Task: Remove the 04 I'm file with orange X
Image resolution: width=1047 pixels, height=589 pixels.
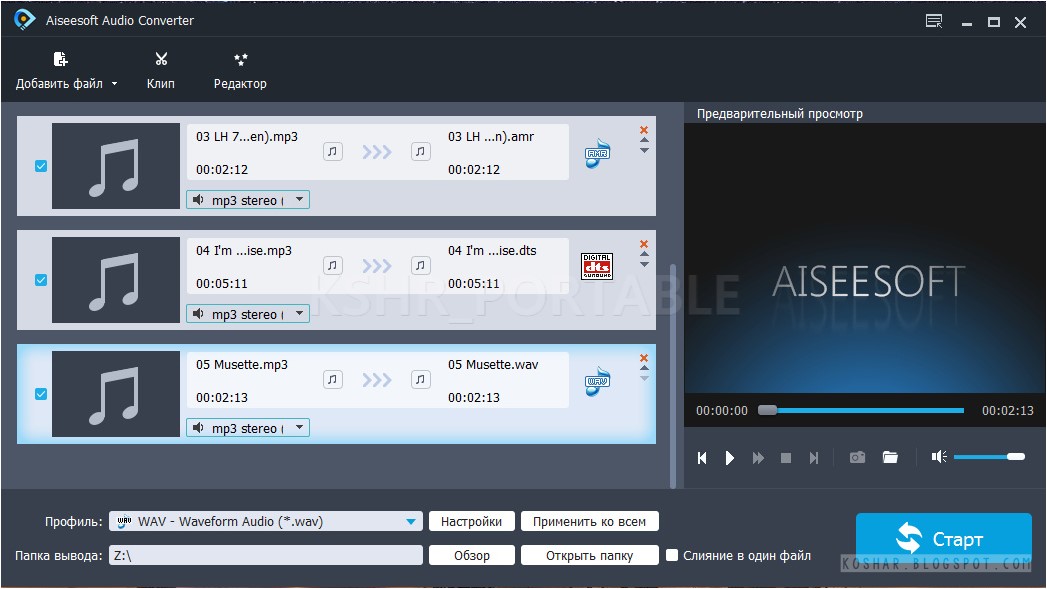Action: click(644, 244)
